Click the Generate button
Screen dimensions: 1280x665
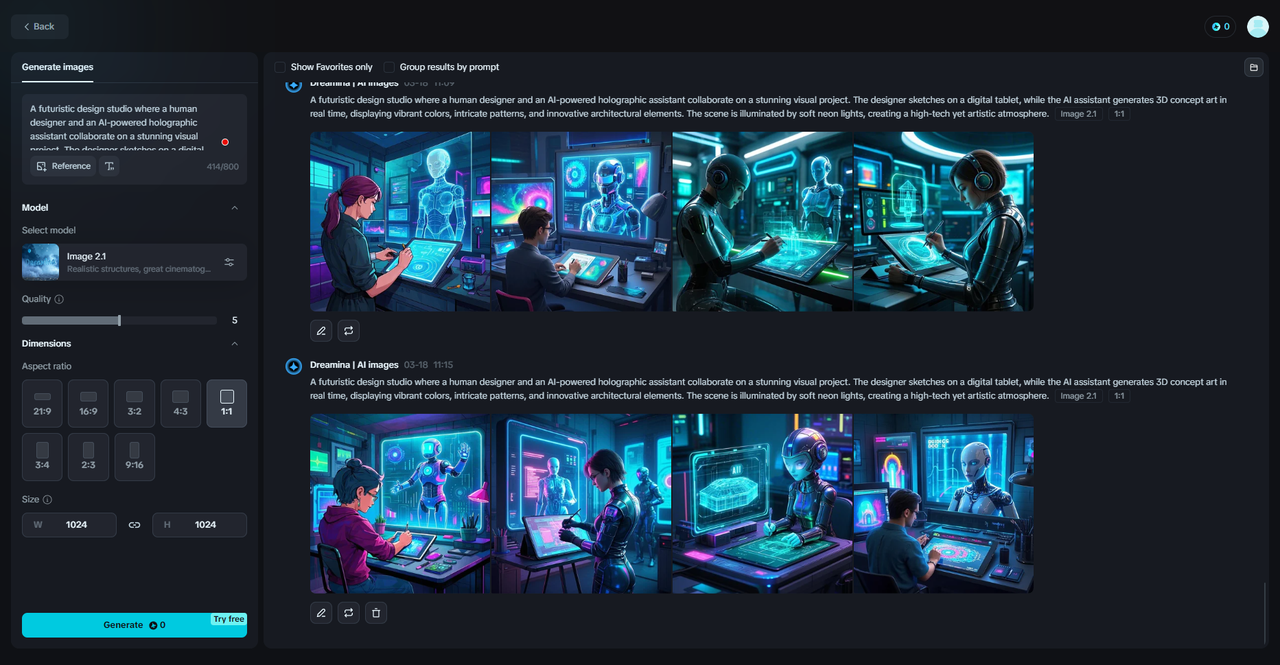[x=134, y=625]
